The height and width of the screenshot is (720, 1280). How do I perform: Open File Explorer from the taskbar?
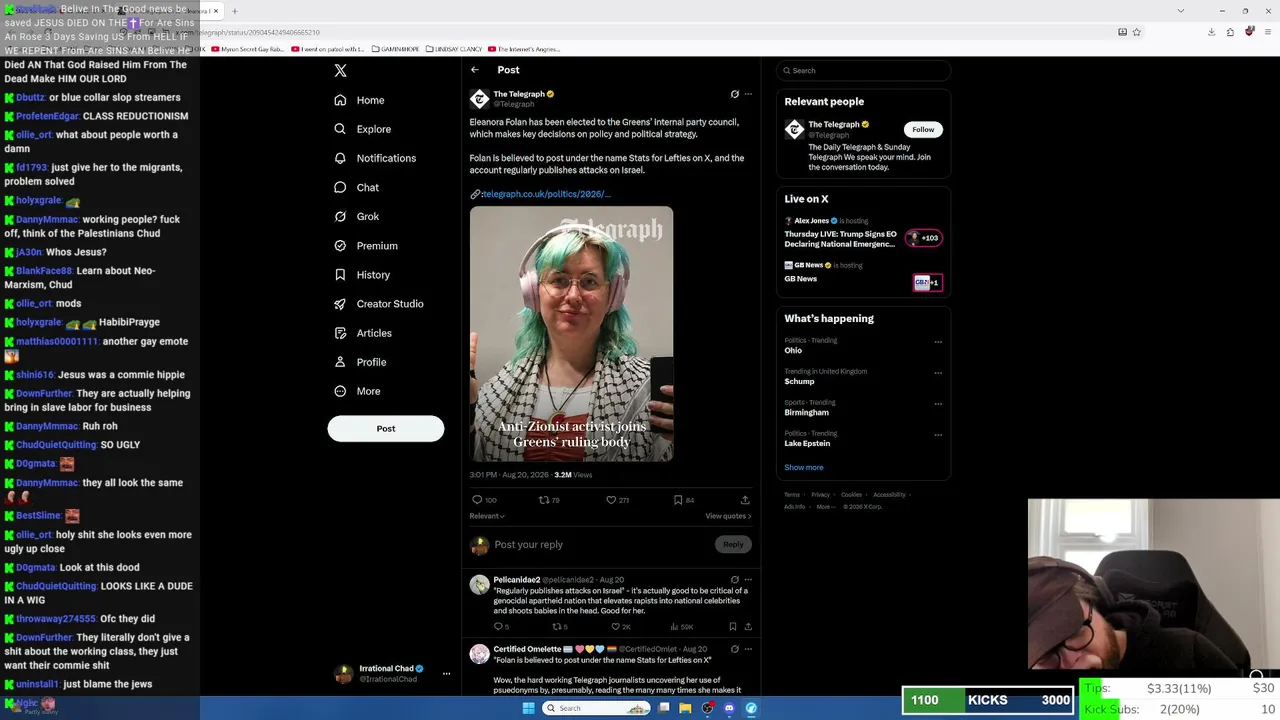pyautogui.click(x=686, y=708)
